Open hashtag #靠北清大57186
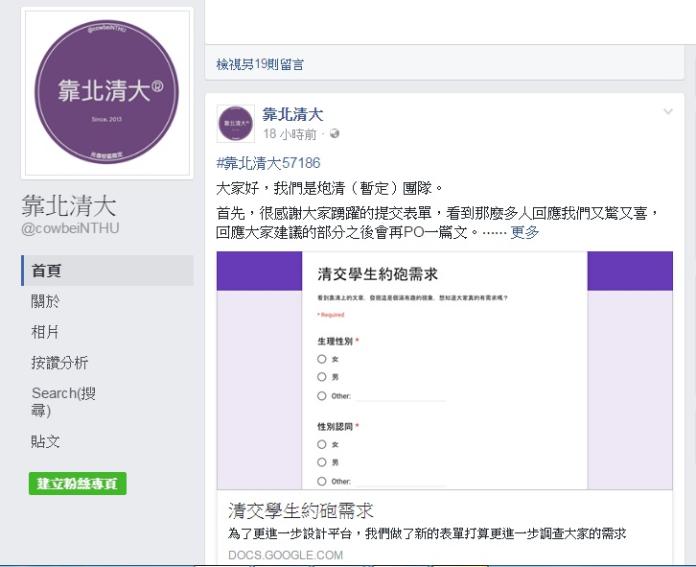696x567 pixels. click(268, 163)
